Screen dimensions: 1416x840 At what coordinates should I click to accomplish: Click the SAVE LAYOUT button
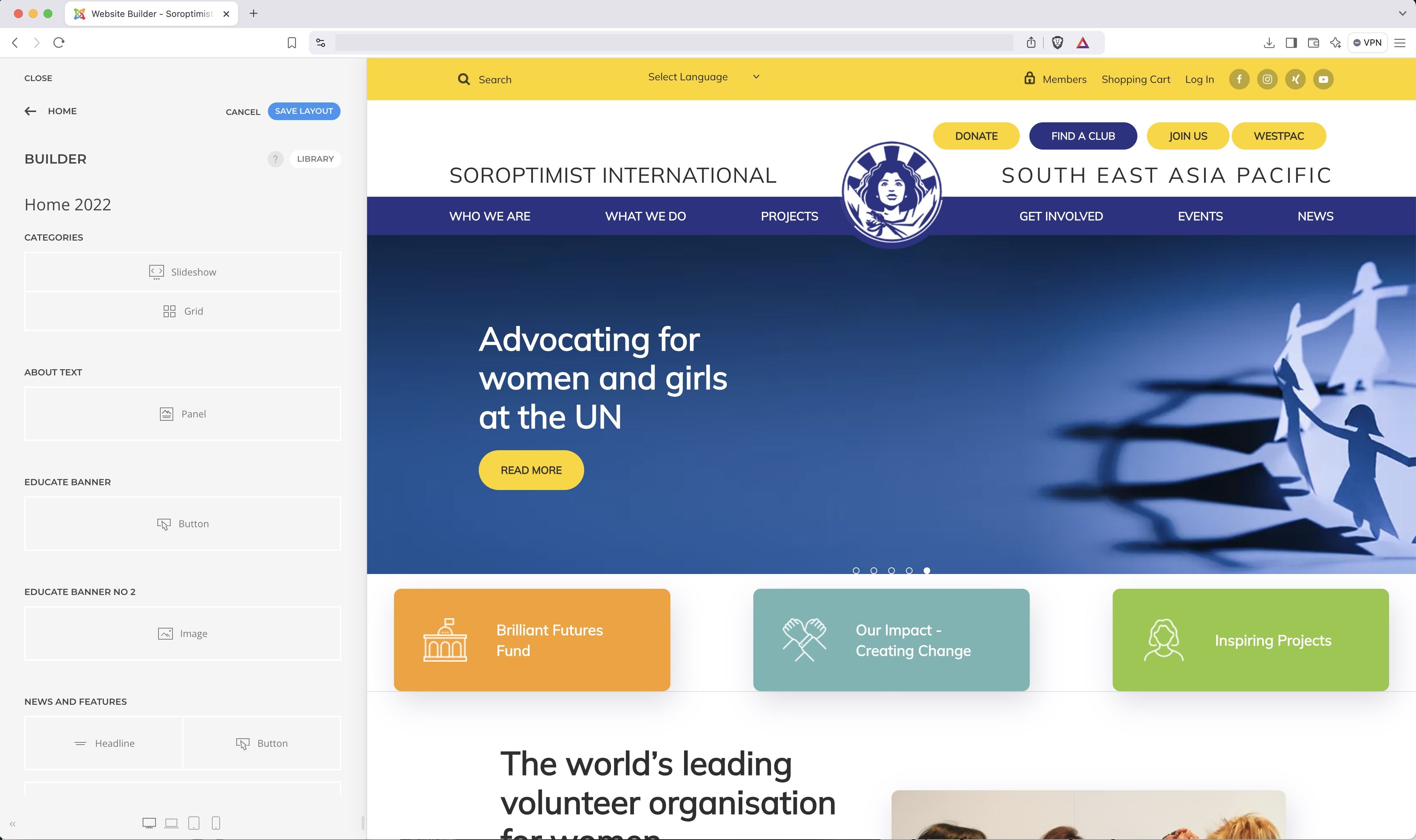tap(303, 111)
